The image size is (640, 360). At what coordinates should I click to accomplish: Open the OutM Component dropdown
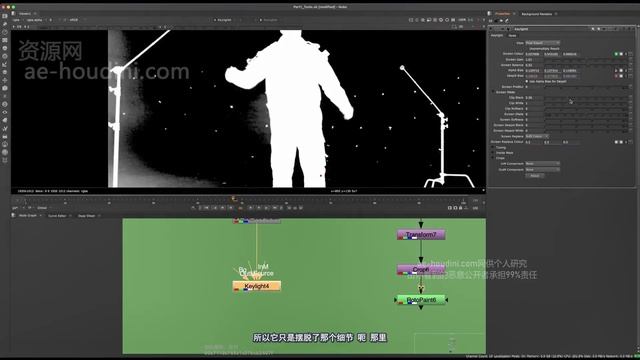point(542,169)
